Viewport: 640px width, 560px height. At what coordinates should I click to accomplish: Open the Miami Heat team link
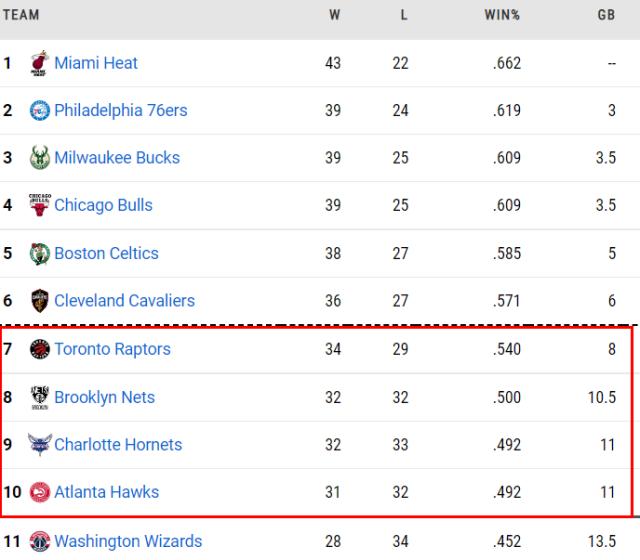[x=96, y=63]
